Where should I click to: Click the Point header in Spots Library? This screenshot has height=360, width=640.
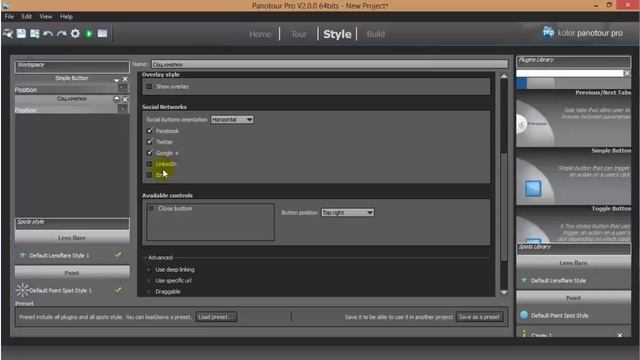click(573, 298)
